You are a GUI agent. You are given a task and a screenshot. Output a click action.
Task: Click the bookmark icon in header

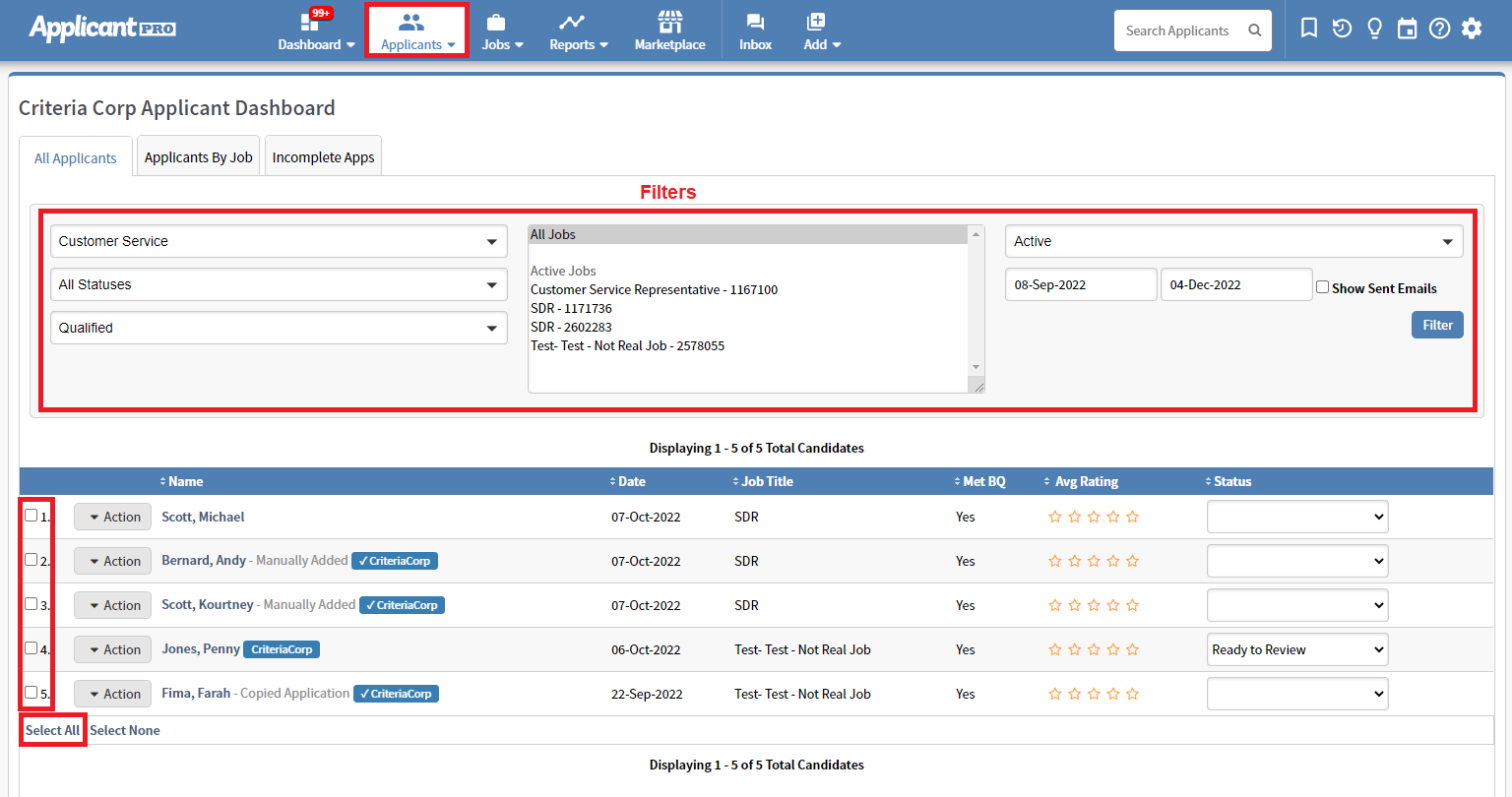point(1309,29)
